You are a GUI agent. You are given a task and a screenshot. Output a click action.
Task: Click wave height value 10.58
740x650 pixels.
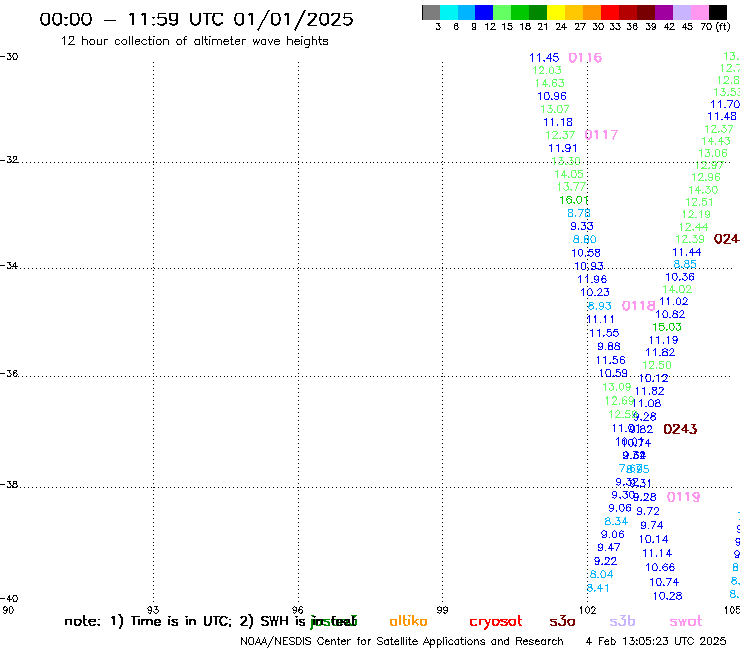pyautogui.click(x=586, y=253)
